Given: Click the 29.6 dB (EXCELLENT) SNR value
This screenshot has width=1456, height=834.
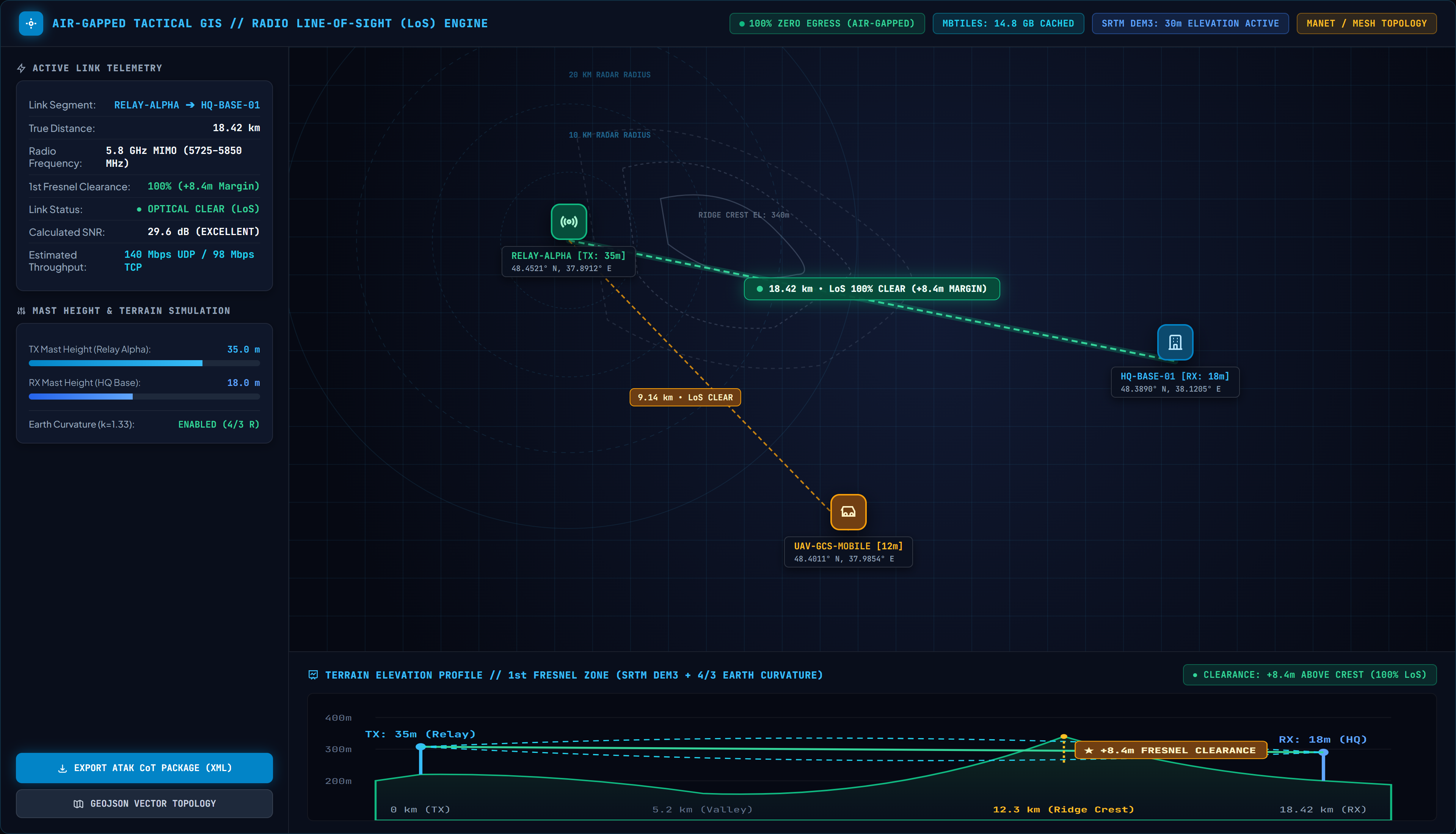Looking at the screenshot, I should coord(203,232).
